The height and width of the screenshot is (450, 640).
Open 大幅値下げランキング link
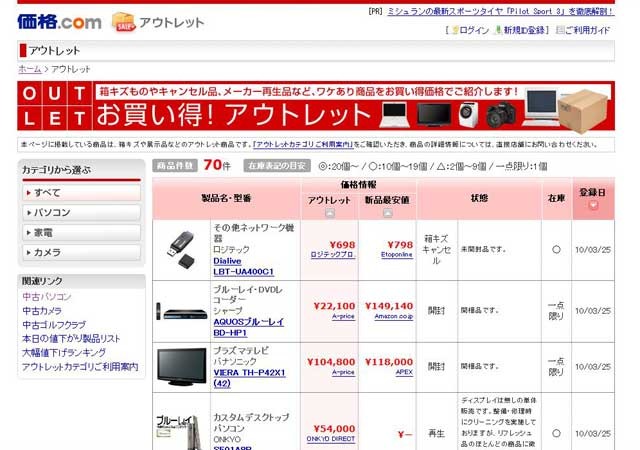[x=64, y=352]
